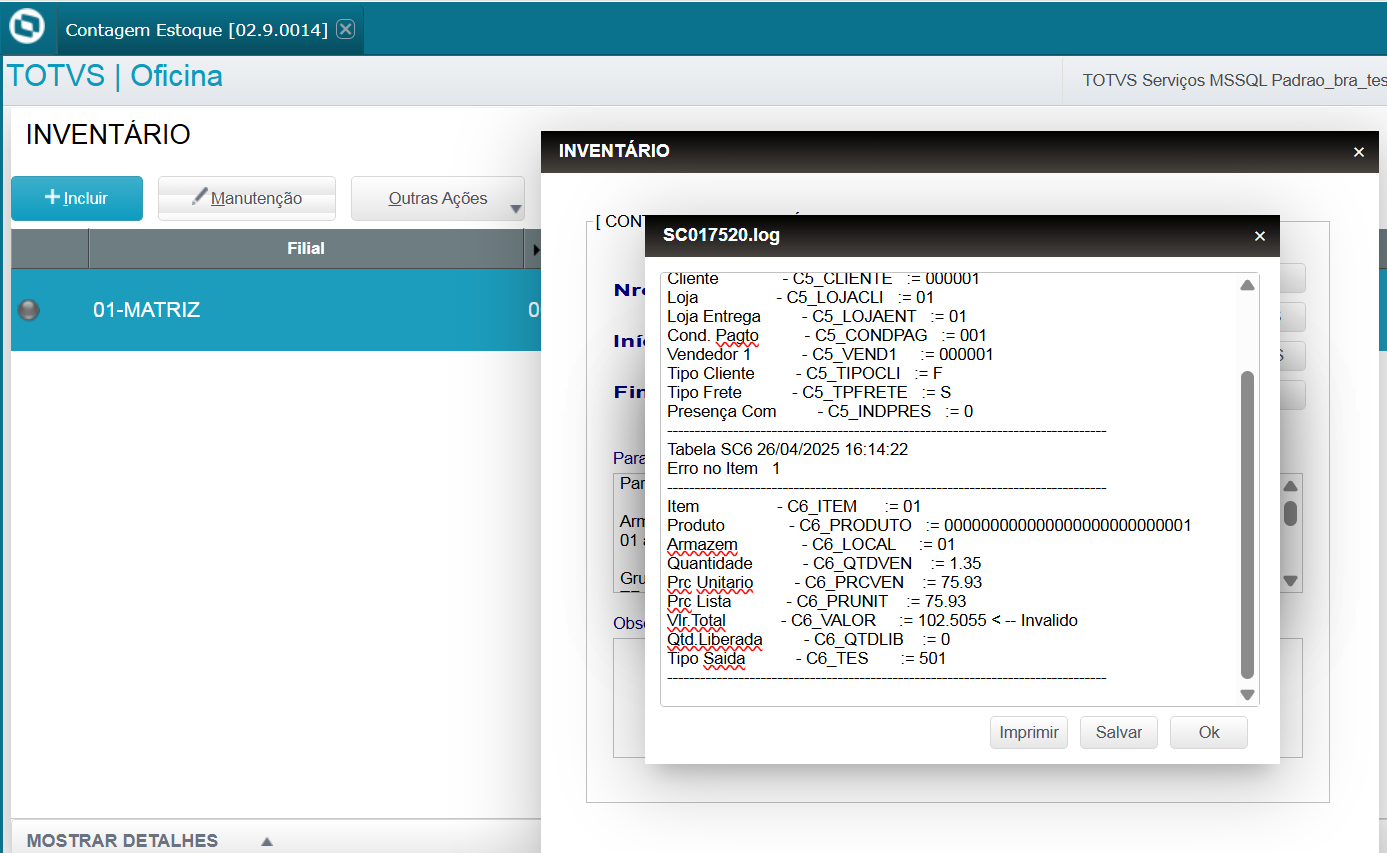Confirm the log dialog with Ok
The height and width of the screenshot is (853, 1387).
coord(1209,732)
